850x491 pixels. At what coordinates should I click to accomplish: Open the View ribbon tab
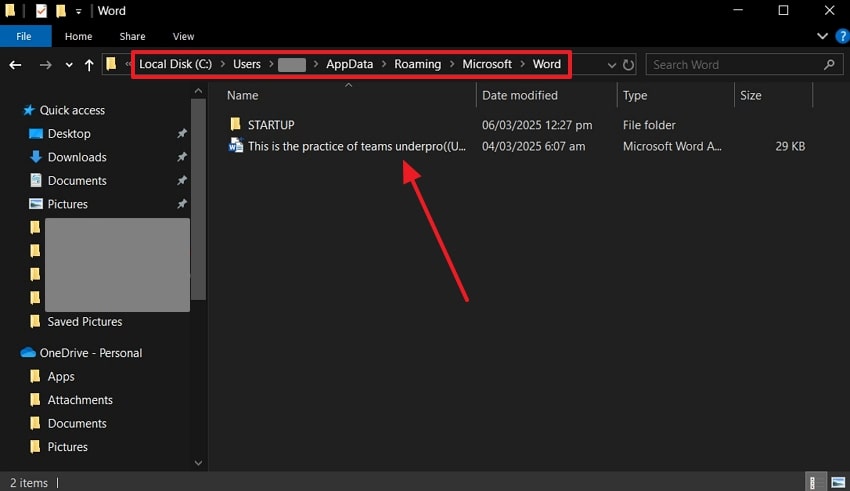coord(183,36)
